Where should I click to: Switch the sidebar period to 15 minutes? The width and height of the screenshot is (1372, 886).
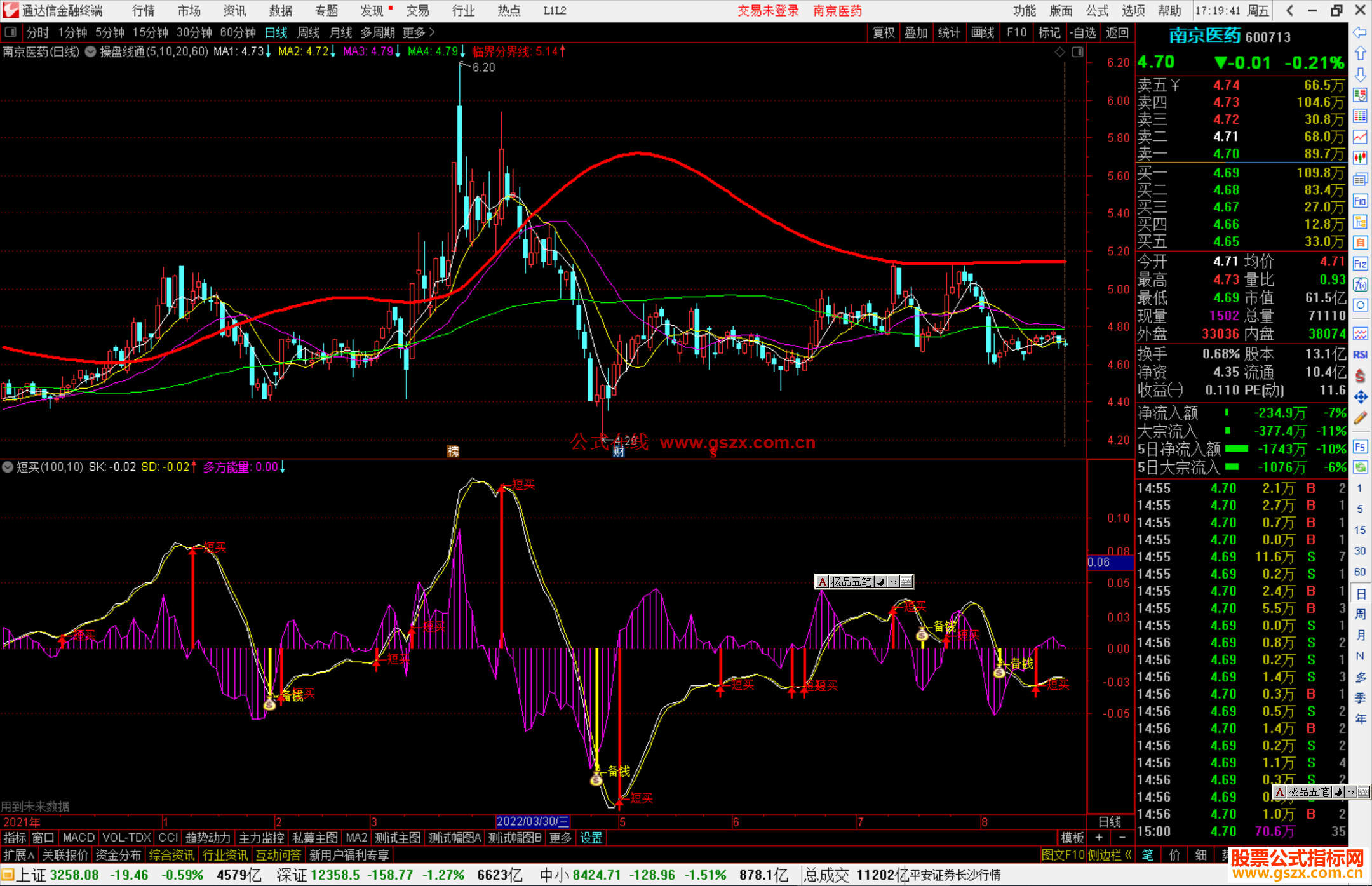[x=1359, y=530]
